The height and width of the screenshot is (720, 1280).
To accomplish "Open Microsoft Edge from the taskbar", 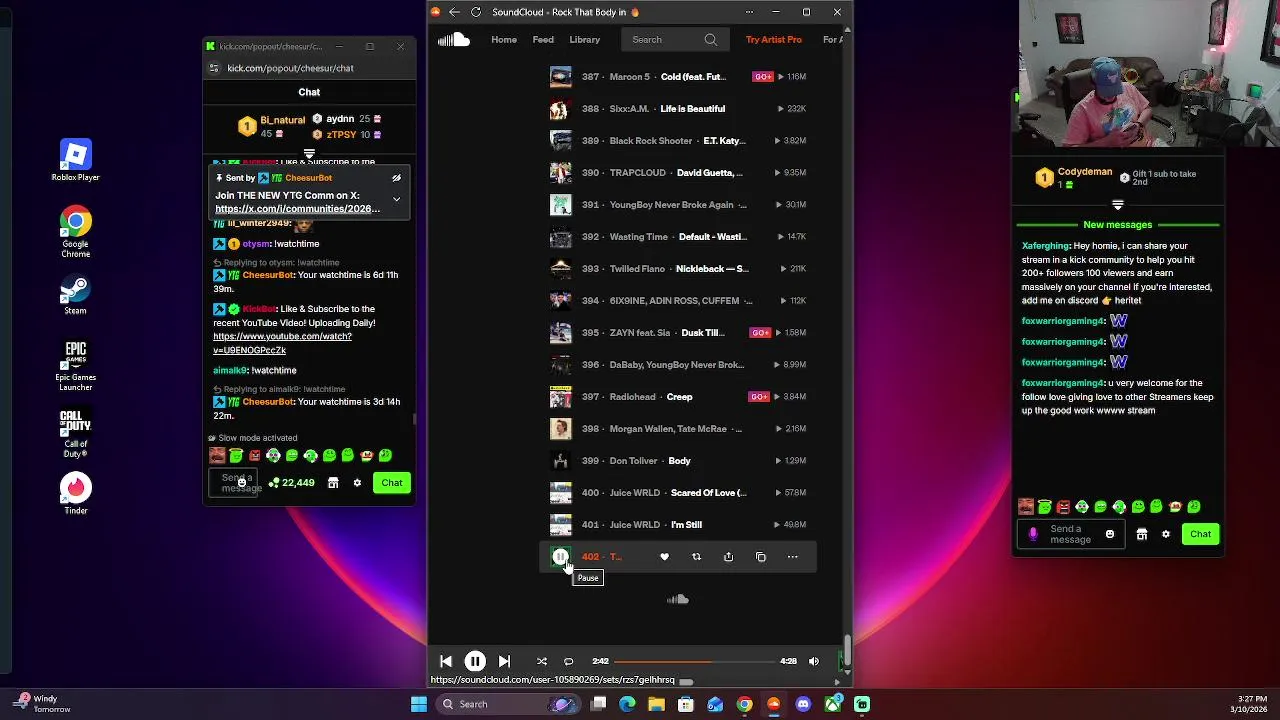I will (x=627, y=704).
